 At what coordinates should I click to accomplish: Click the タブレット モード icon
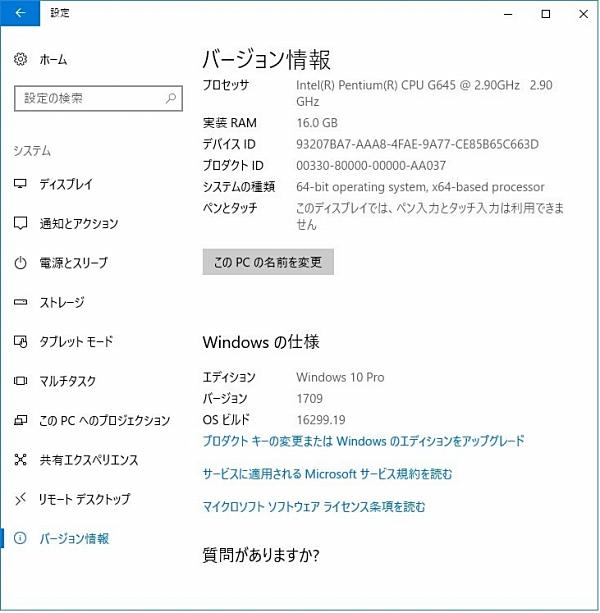click(21, 342)
